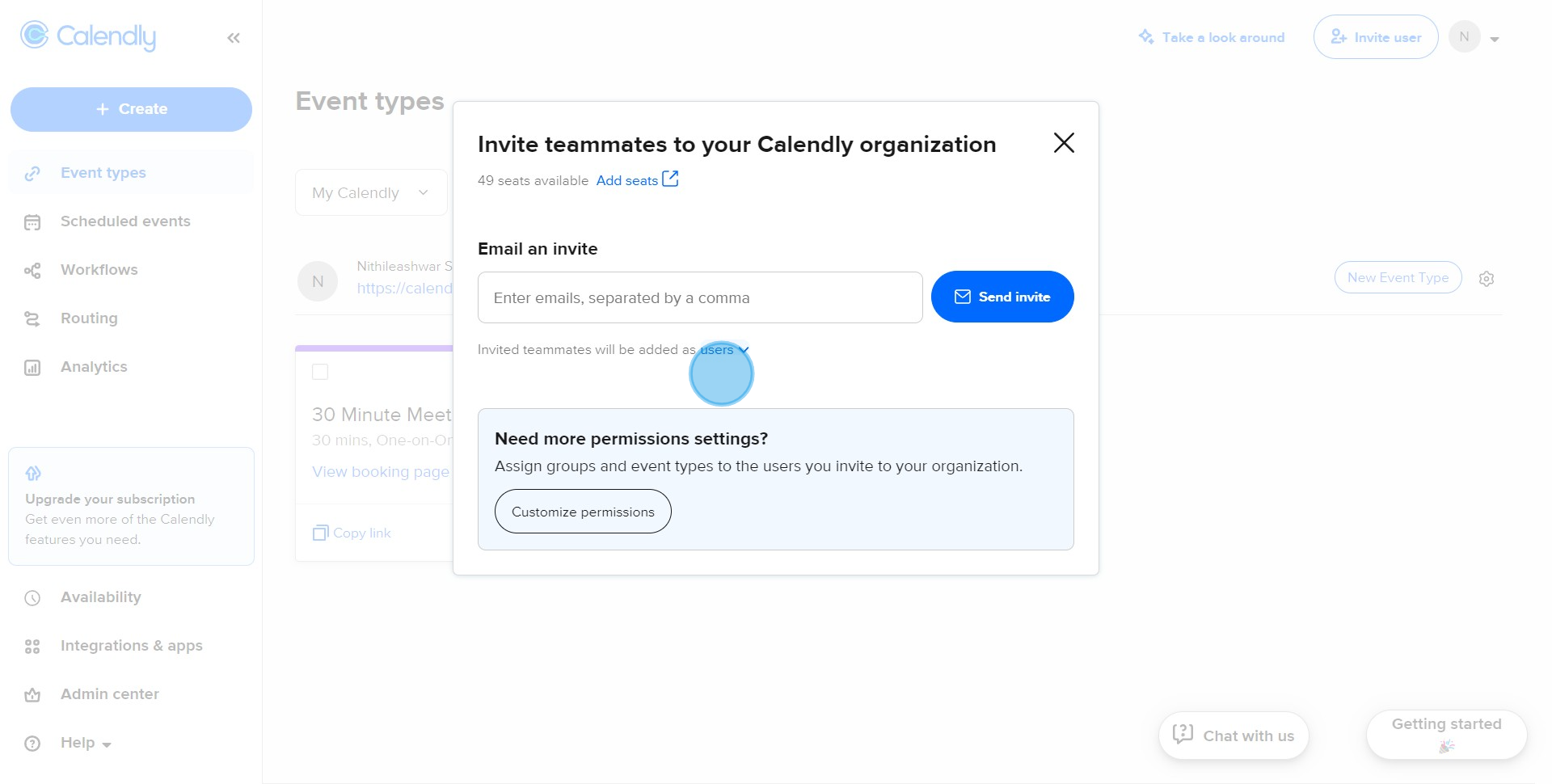The image size is (1552, 784).
Task: Click the Create button
Action: click(131, 109)
